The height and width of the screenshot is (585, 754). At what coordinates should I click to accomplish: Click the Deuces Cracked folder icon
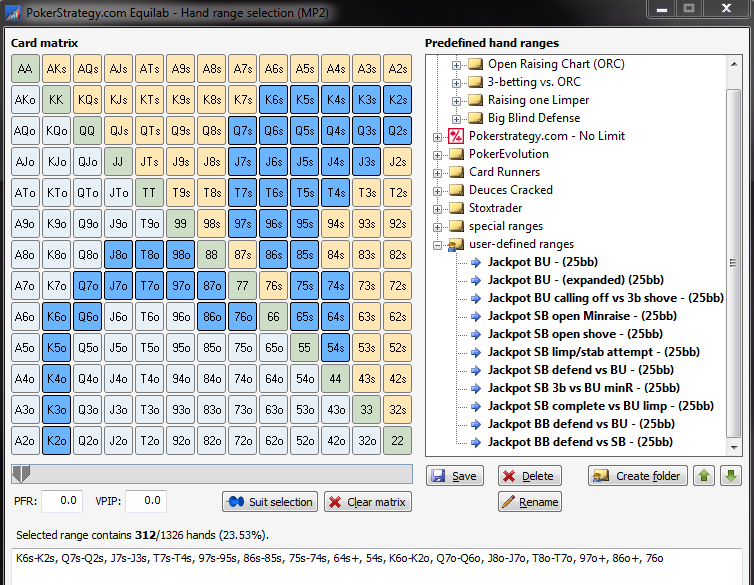(x=456, y=190)
